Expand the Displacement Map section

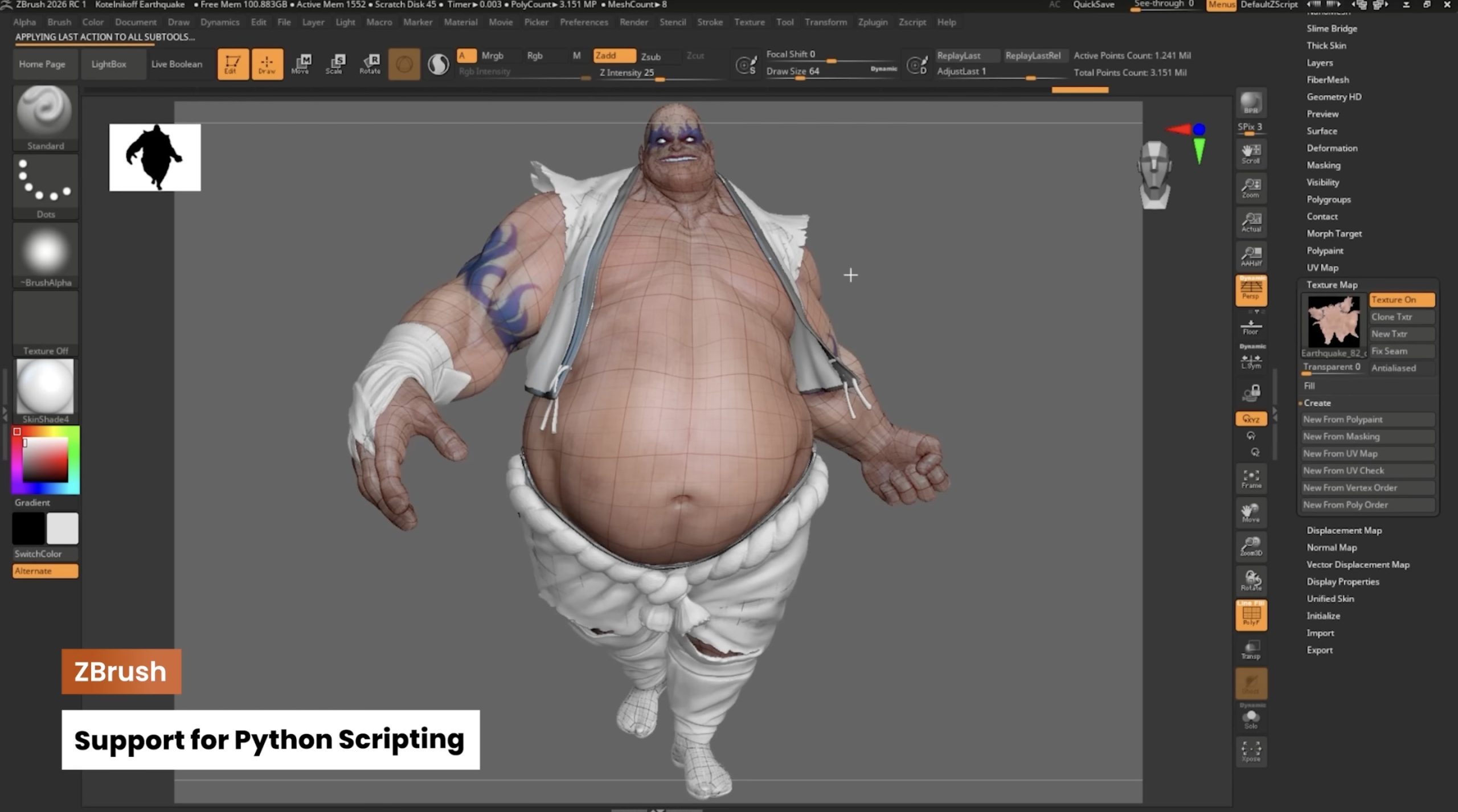pyautogui.click(x=1344, y=530)
